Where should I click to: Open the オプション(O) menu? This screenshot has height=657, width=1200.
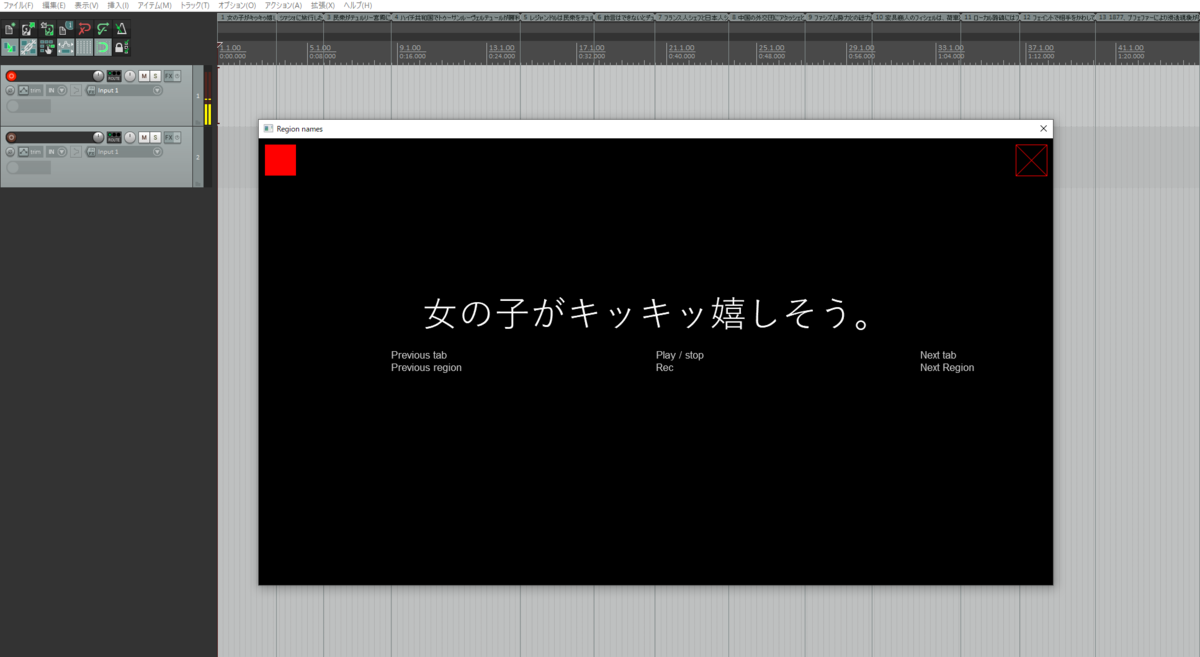(x=238, y=5)
